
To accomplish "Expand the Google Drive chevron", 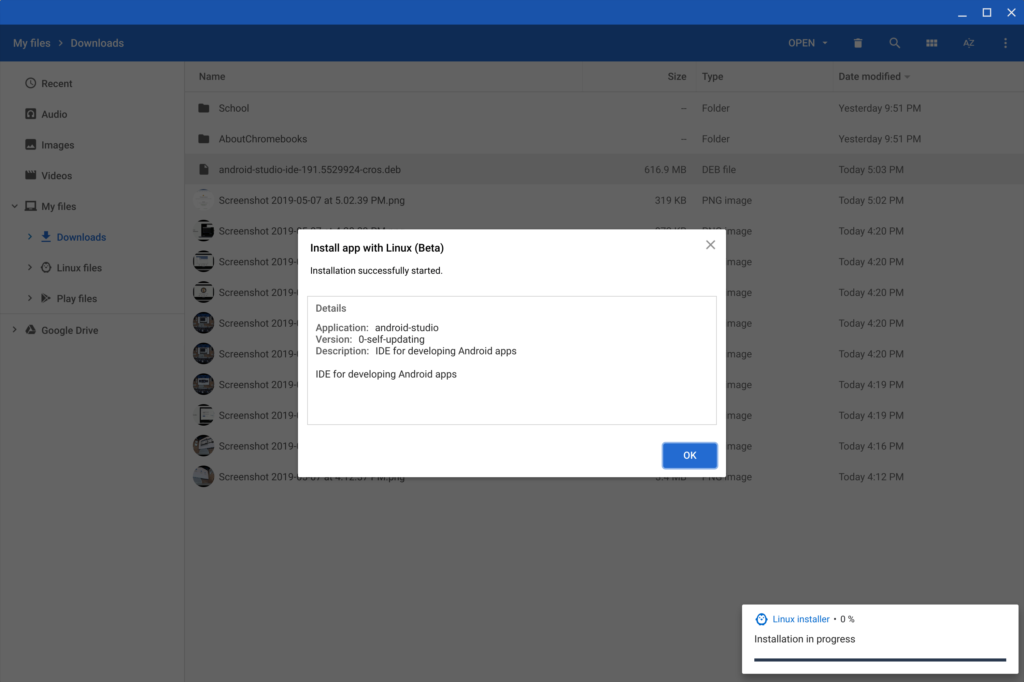I will click(14, 330).
